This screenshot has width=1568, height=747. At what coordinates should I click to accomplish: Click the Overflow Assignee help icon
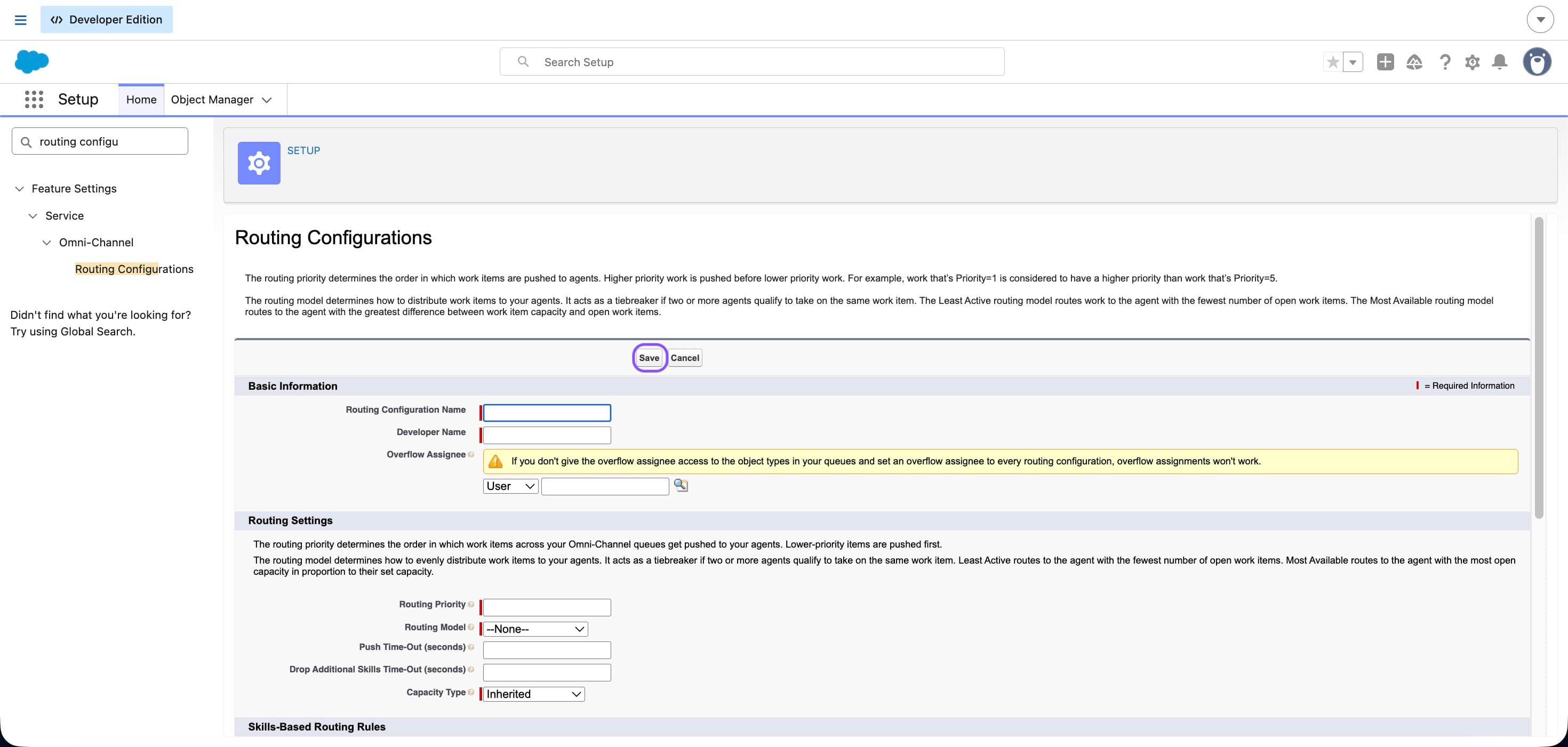click(x=471, y=454)
